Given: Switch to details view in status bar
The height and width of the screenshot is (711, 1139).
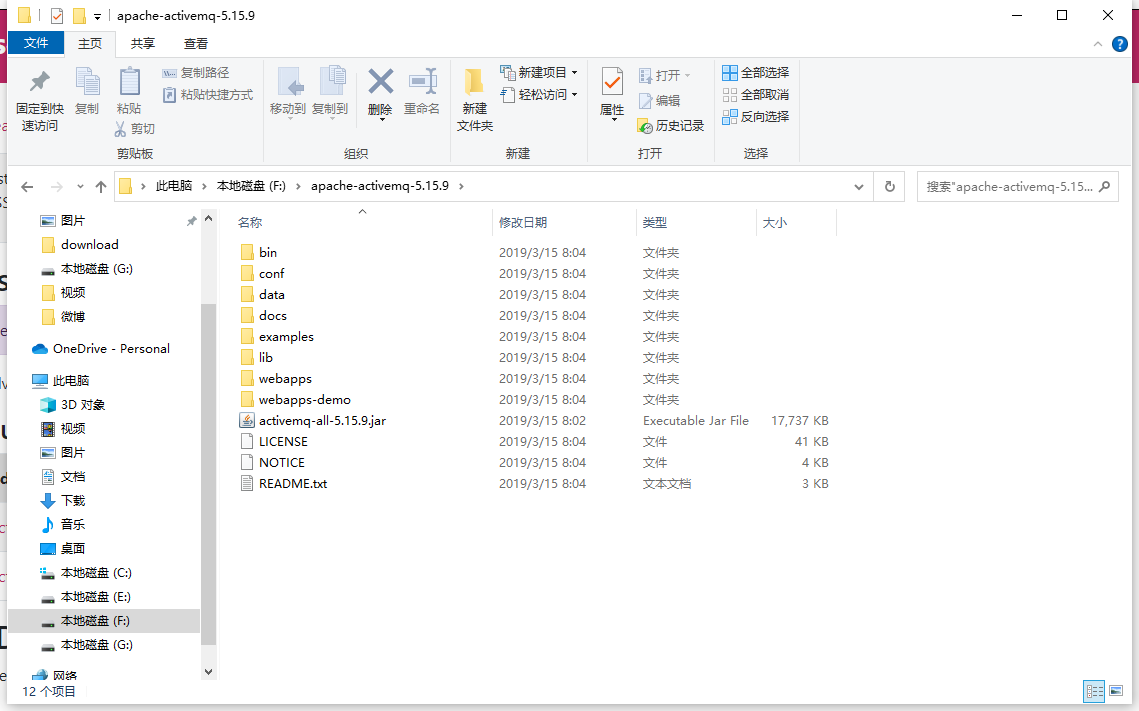Looking at the screenshot, I should click(x=1093, y=691).
